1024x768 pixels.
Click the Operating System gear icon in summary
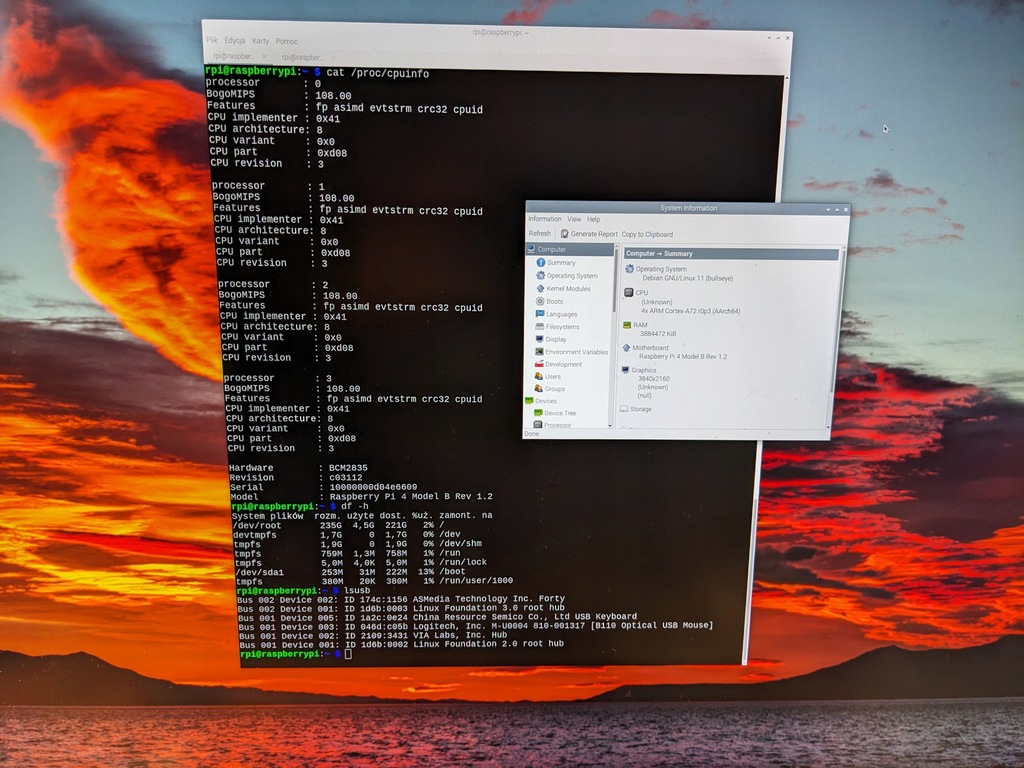point(629,268)
